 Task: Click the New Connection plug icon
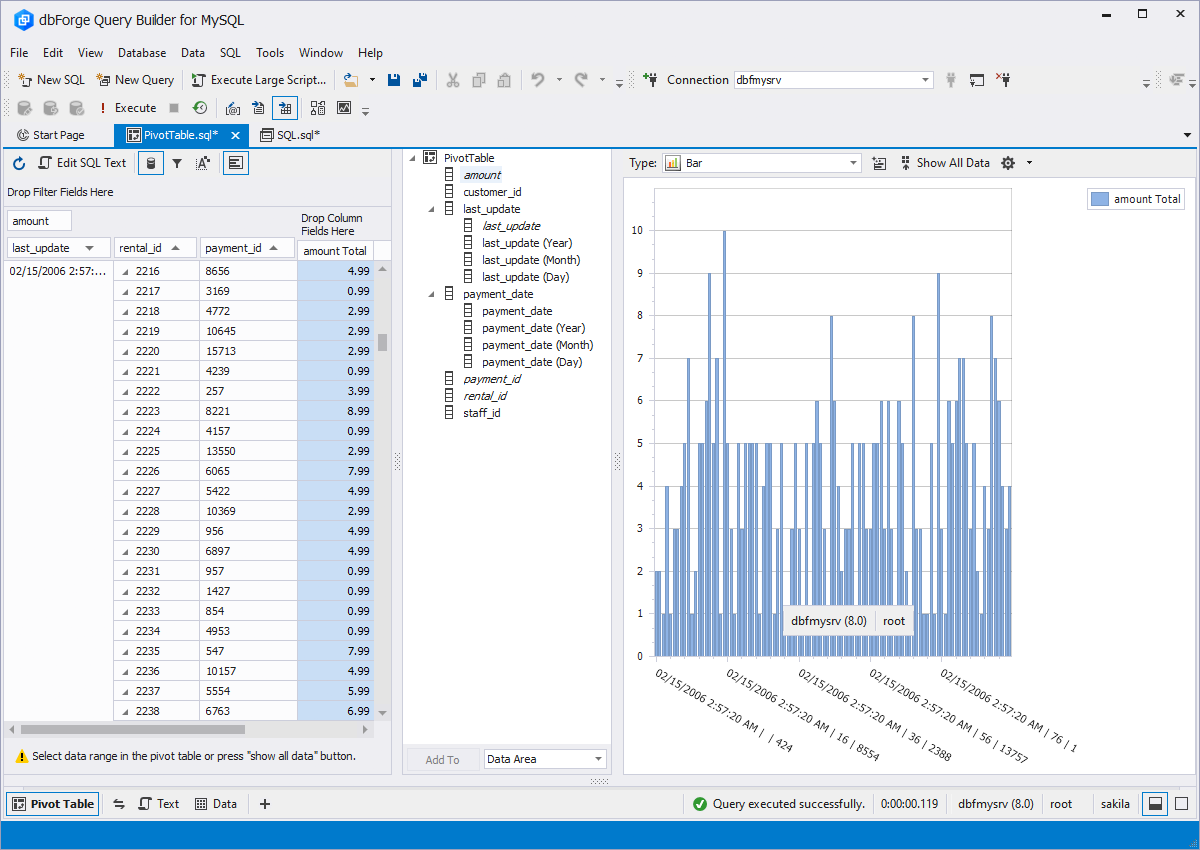click(x=651, y=80)
